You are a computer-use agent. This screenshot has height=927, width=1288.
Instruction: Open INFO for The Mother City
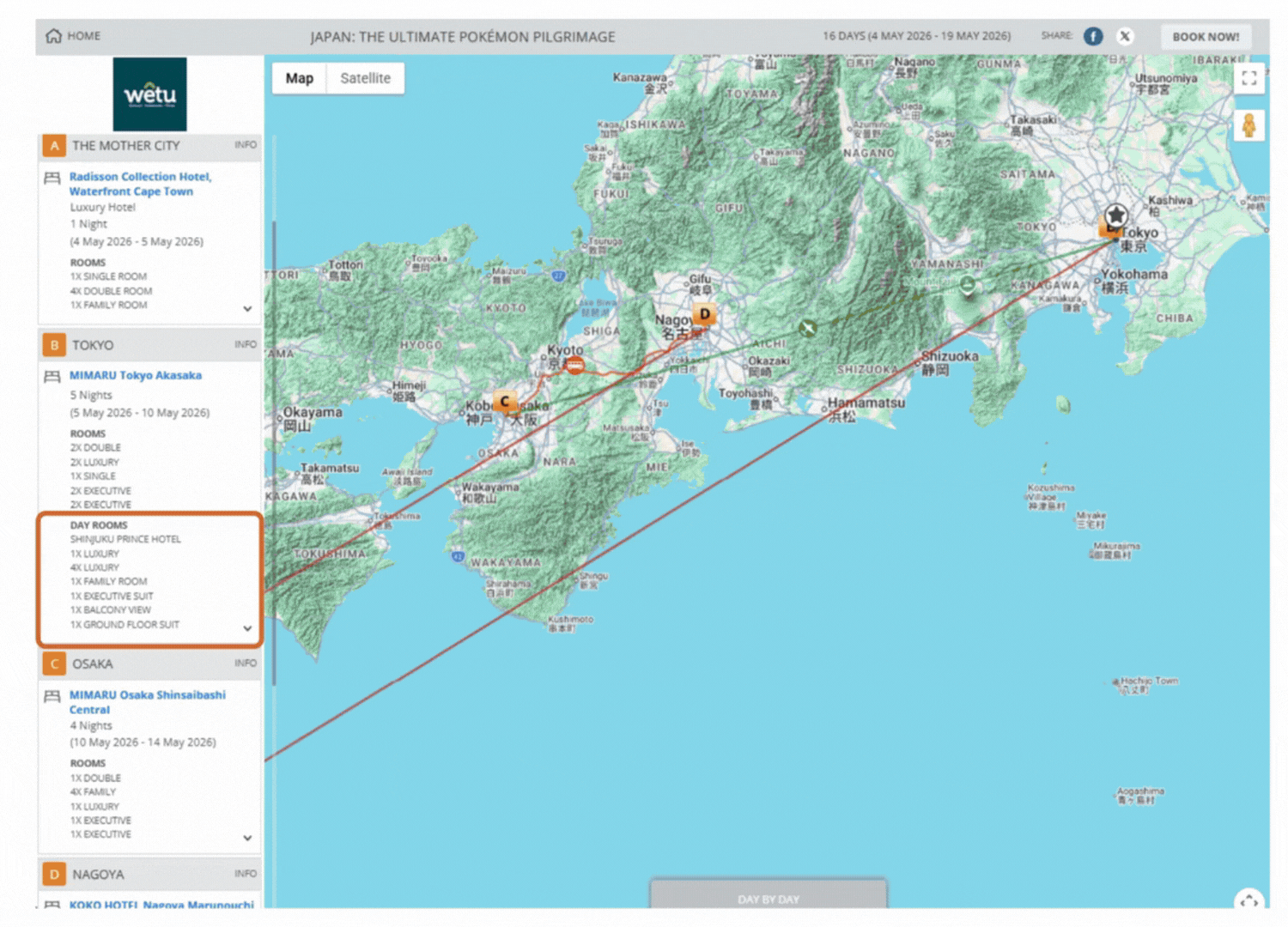246,145
